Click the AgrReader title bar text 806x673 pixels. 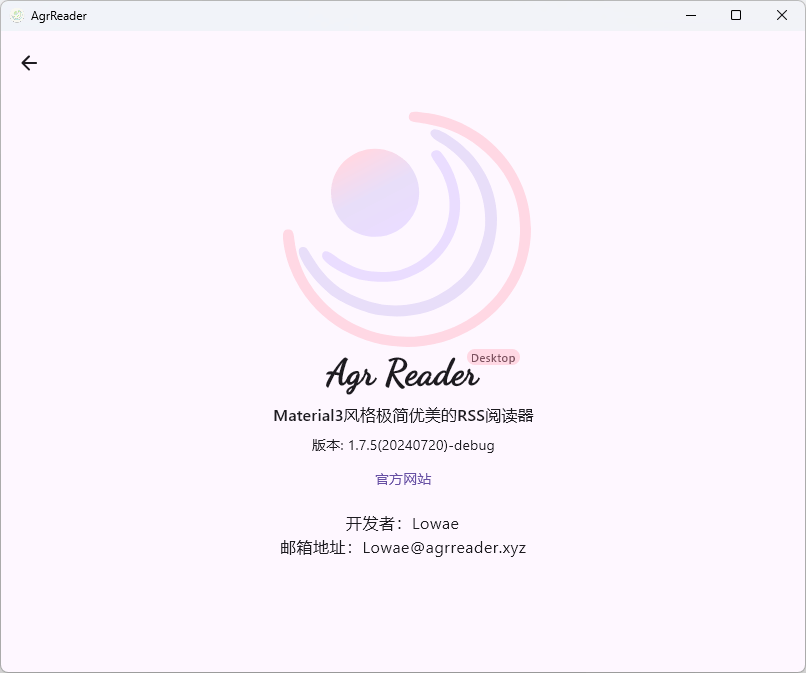[59, 16]
